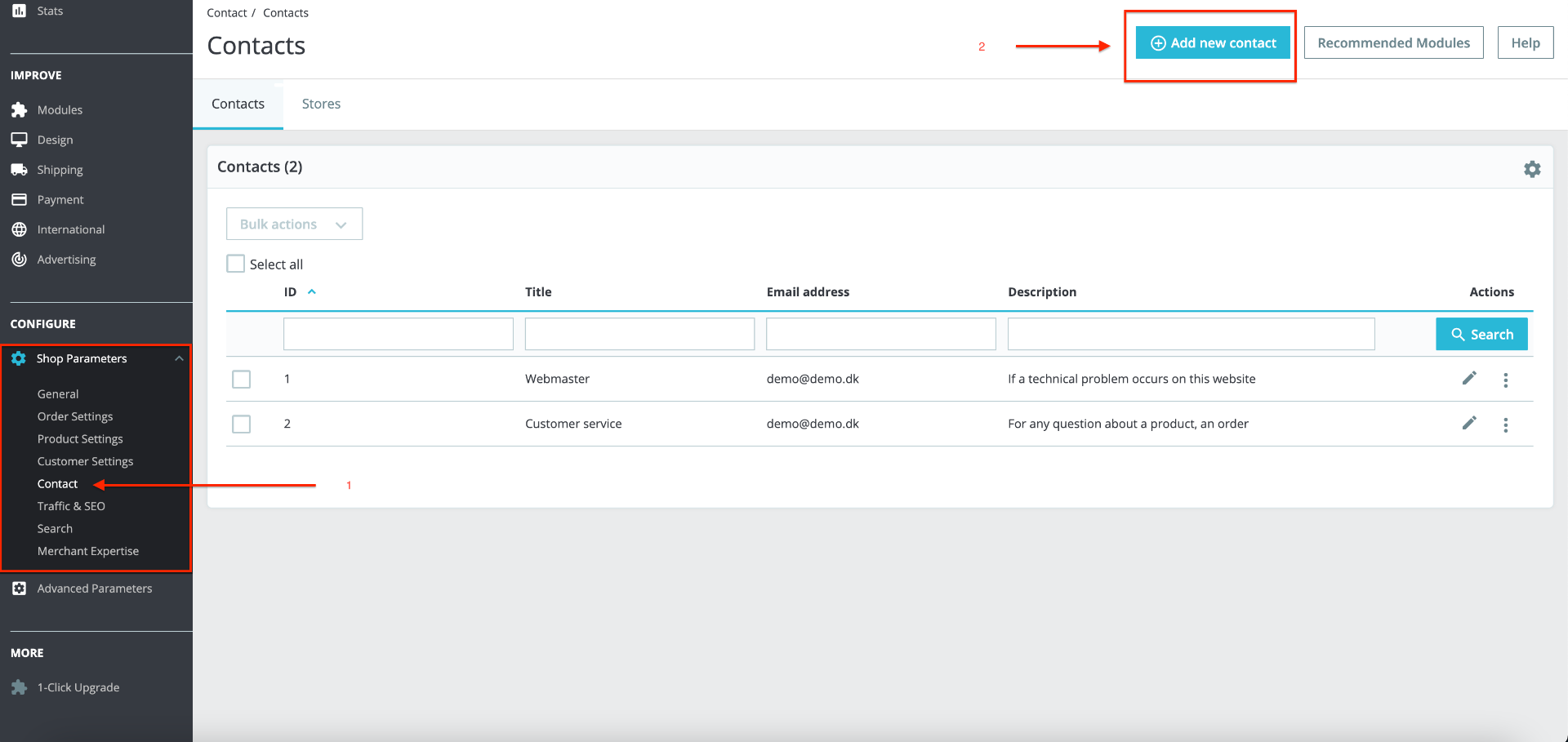The image size is (1568, 742).
Task: Click the Webmaster row email demo@demo.dk
Action: pos(813,379)
